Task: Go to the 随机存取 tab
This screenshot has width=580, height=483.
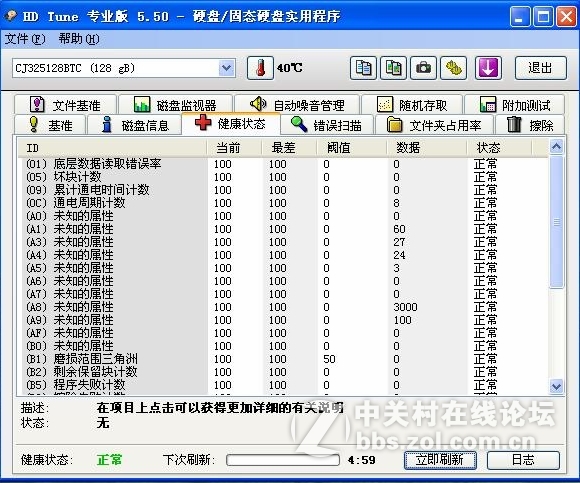Action: point(412,105)
